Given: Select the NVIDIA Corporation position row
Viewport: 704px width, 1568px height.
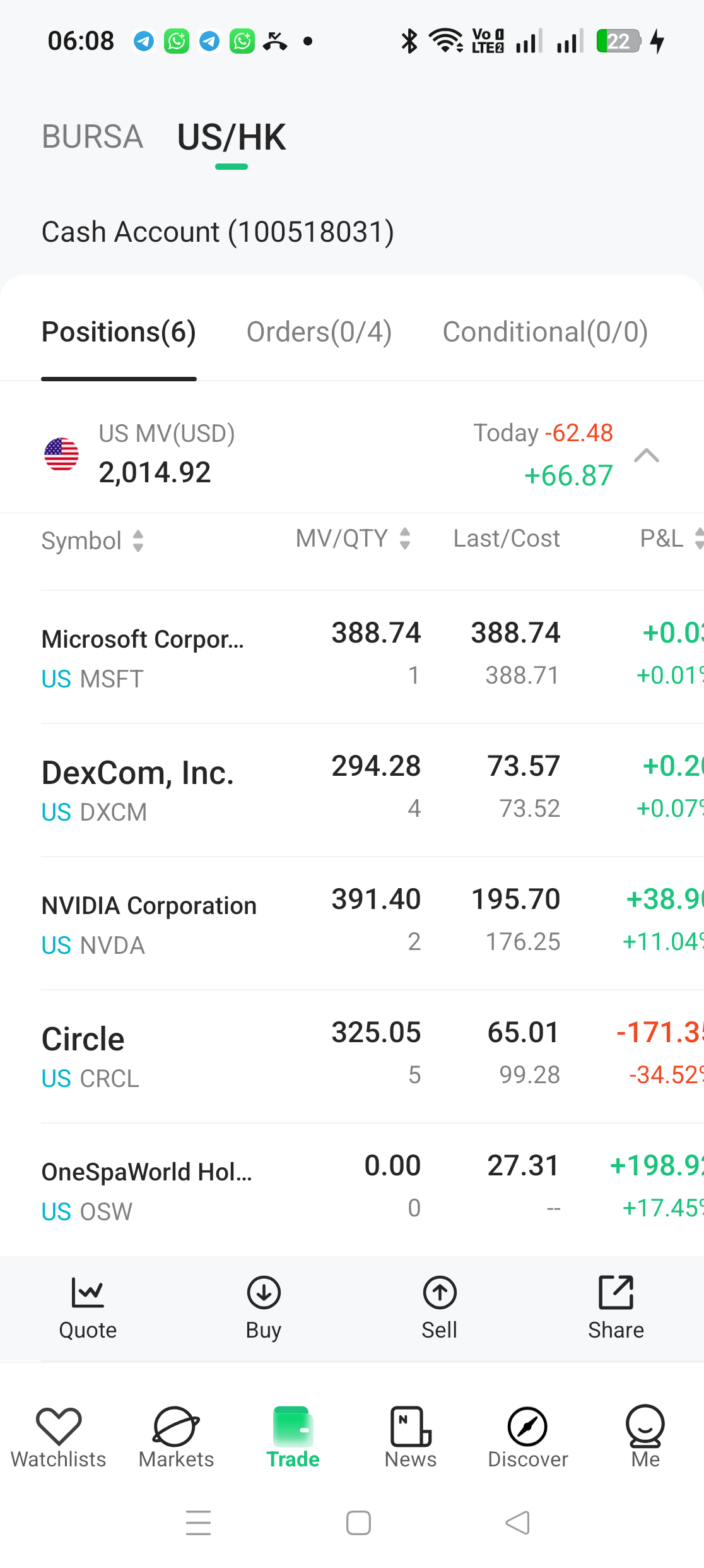Looking at the screenshot, I should click(x=372, y=923).
